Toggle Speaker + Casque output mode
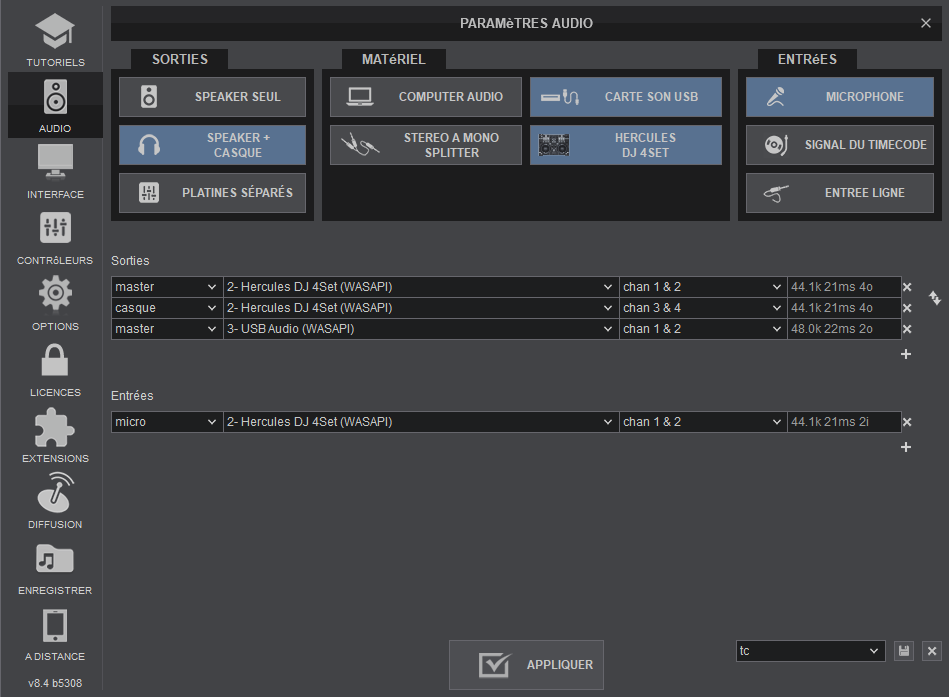The width and height of the screenshot is (949, 697). click(x=212, y=145)
